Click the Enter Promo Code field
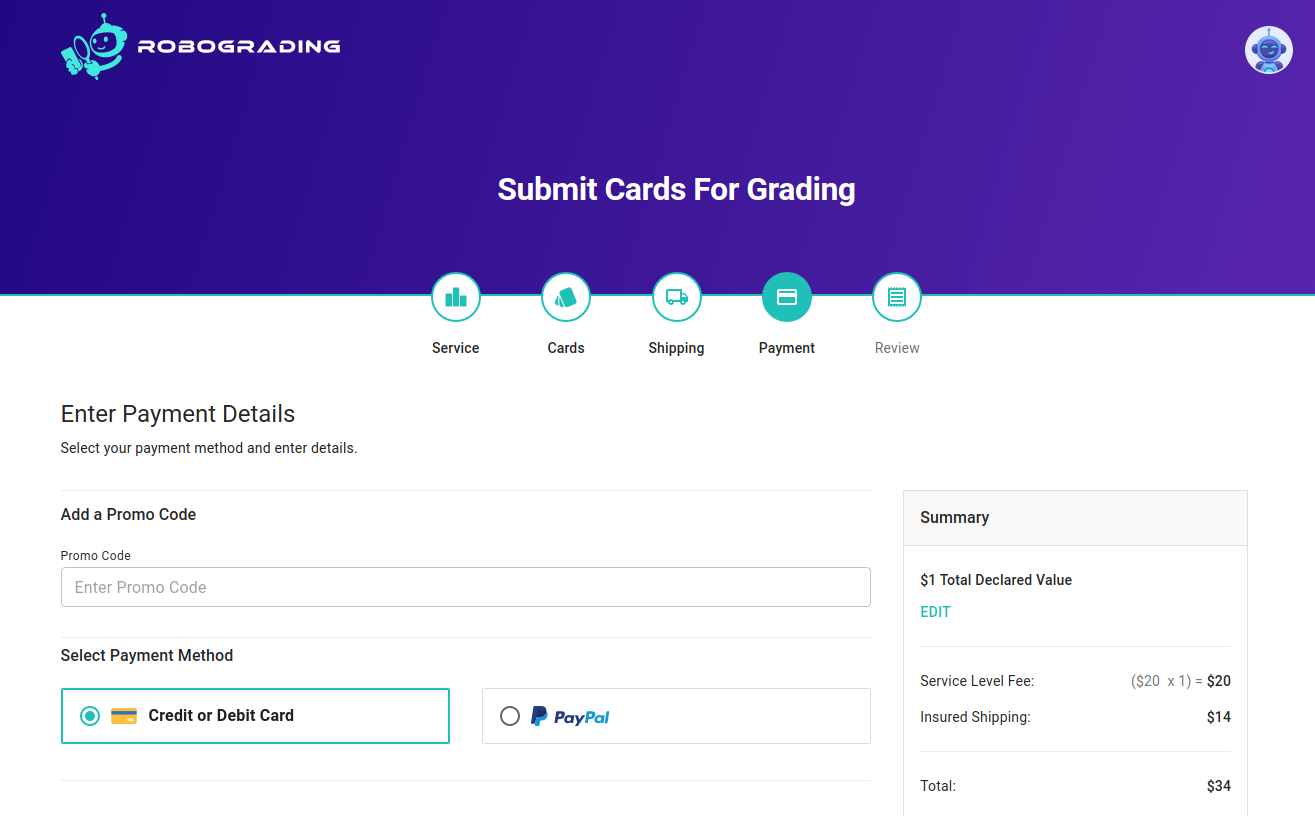 click(465, 587)
